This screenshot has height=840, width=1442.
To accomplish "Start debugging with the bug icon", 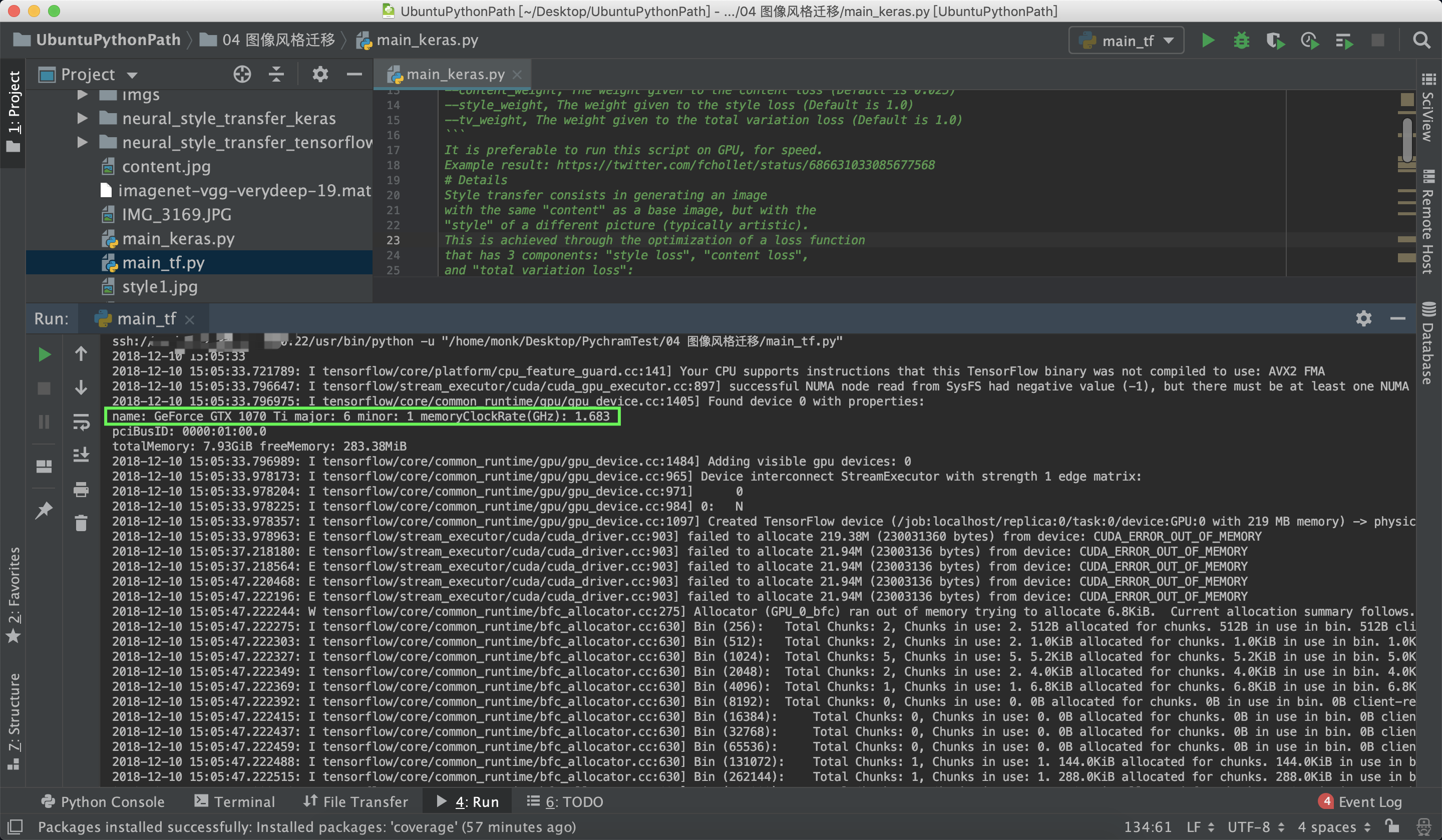I will point(1241,41).
